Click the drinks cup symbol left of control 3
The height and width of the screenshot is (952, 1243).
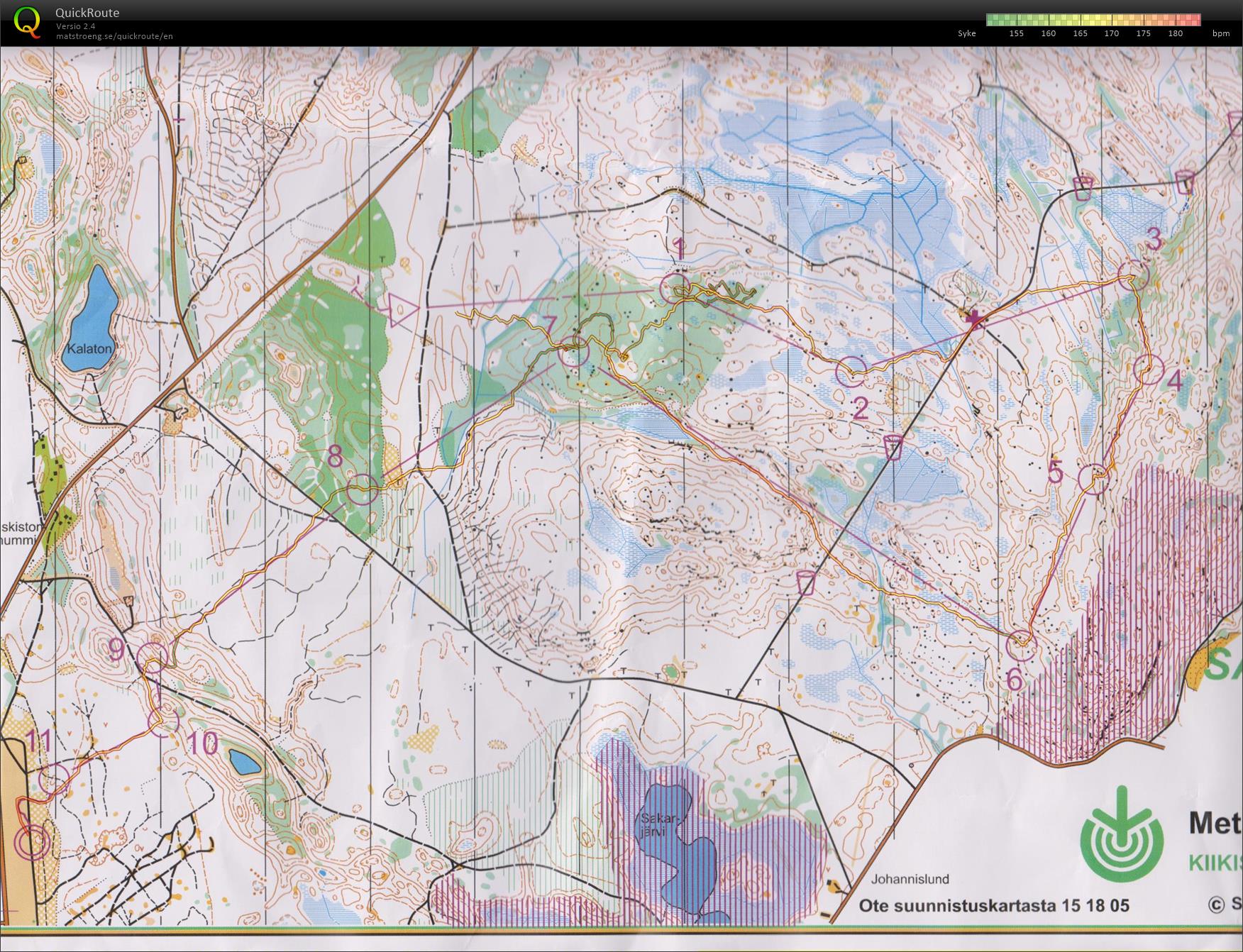(x=1082, y=189)
